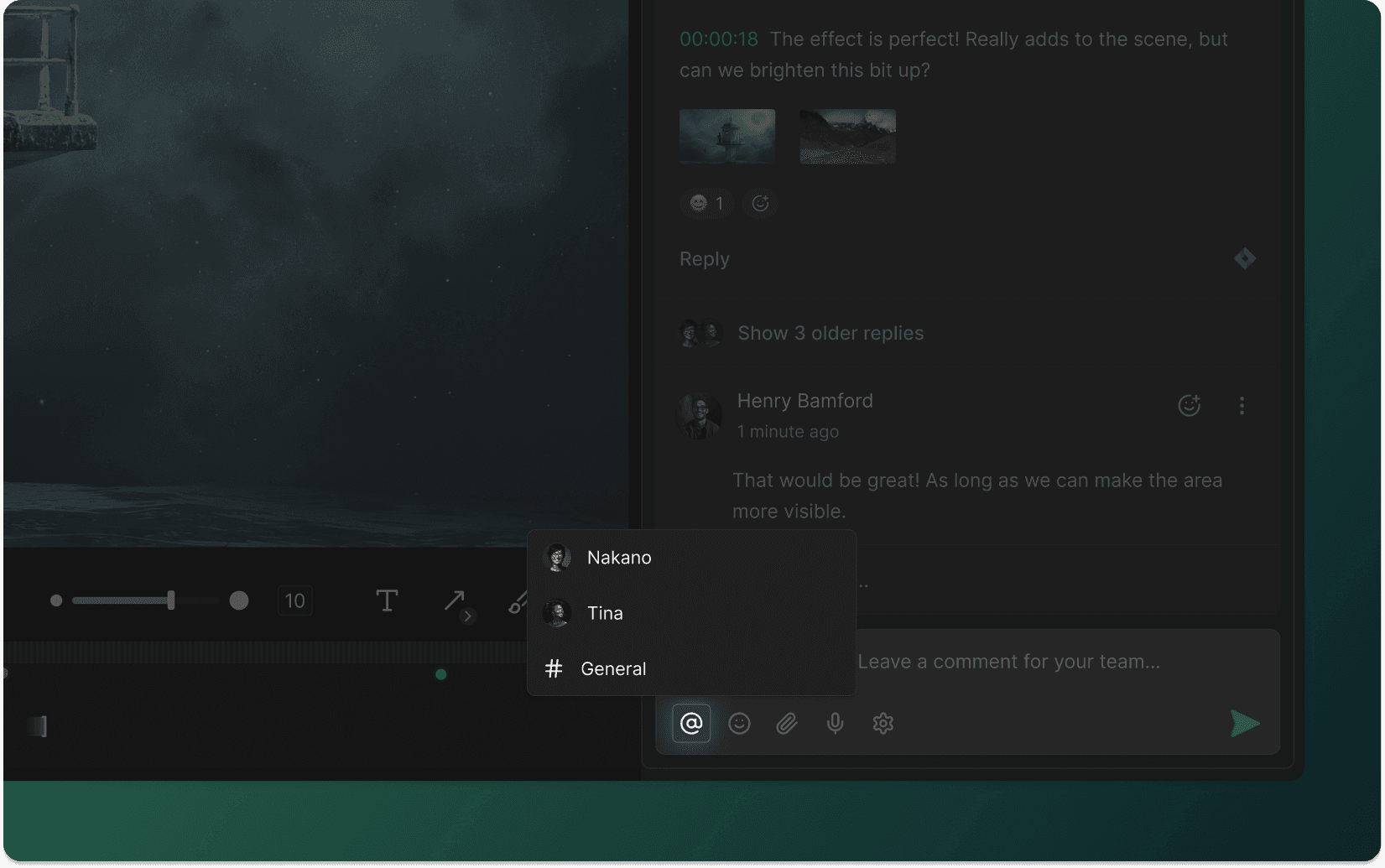Click the brush size slider handle

(171, 600)
